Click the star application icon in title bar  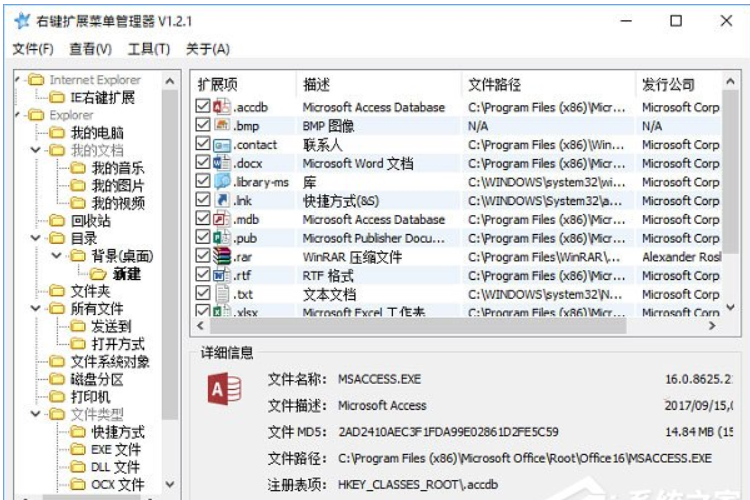22,21
